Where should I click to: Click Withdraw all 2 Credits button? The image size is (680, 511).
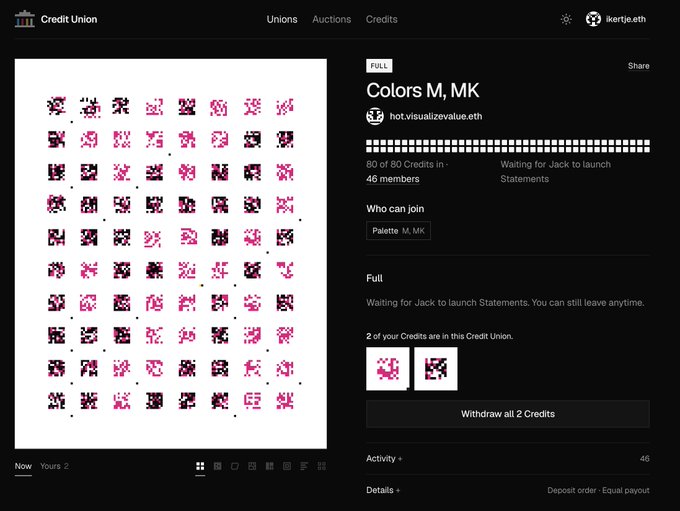point(508,414)
